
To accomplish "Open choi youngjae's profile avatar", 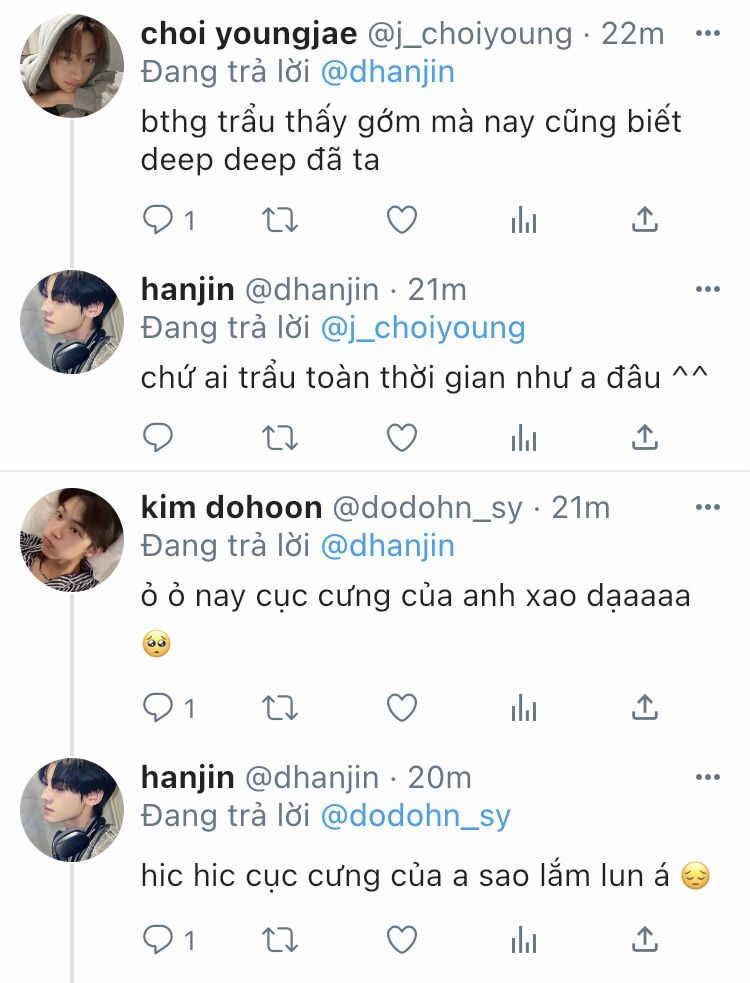I will (72, 66).
